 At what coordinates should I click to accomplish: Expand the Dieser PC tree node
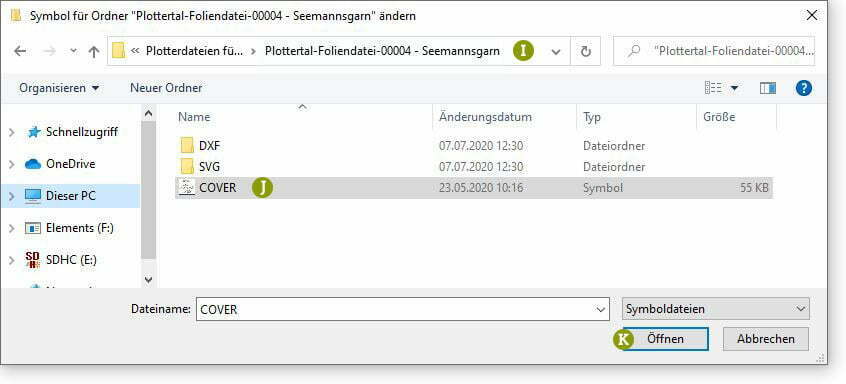coord(12,196)
